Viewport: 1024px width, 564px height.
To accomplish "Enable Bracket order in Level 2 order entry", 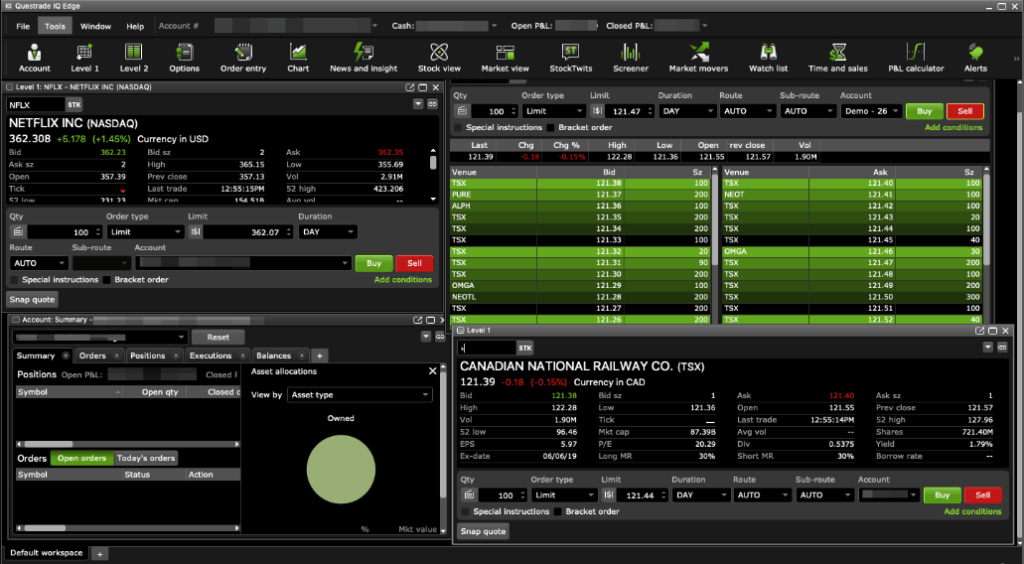I will (x=551, y=127).
